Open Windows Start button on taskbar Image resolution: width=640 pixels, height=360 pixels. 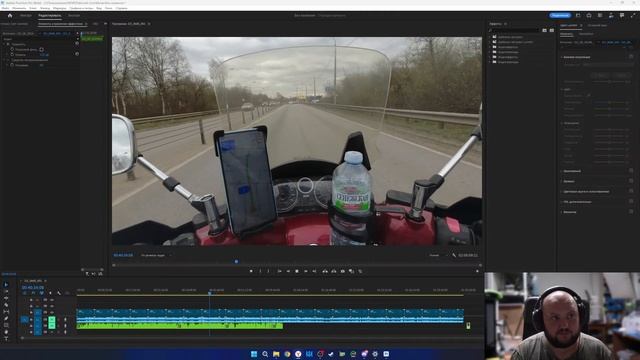click(x=254, y=354)
